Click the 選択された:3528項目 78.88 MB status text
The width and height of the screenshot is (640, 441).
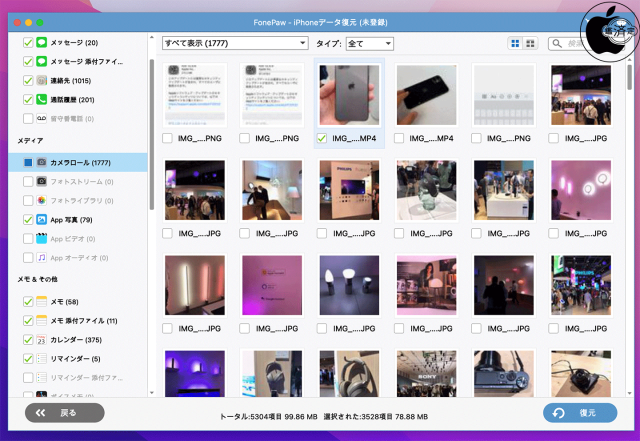coord(376,416)
